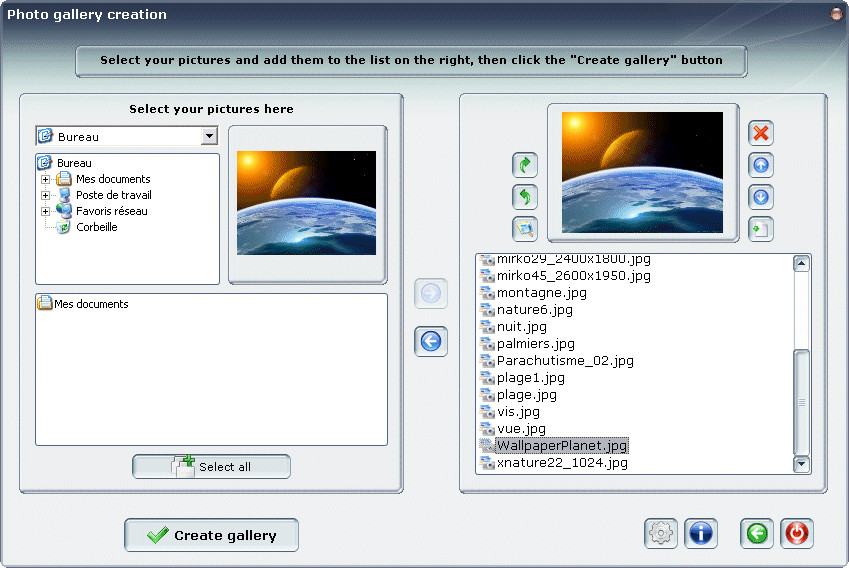Select WallpaperPlanet.jpg in list

(562, 446)
